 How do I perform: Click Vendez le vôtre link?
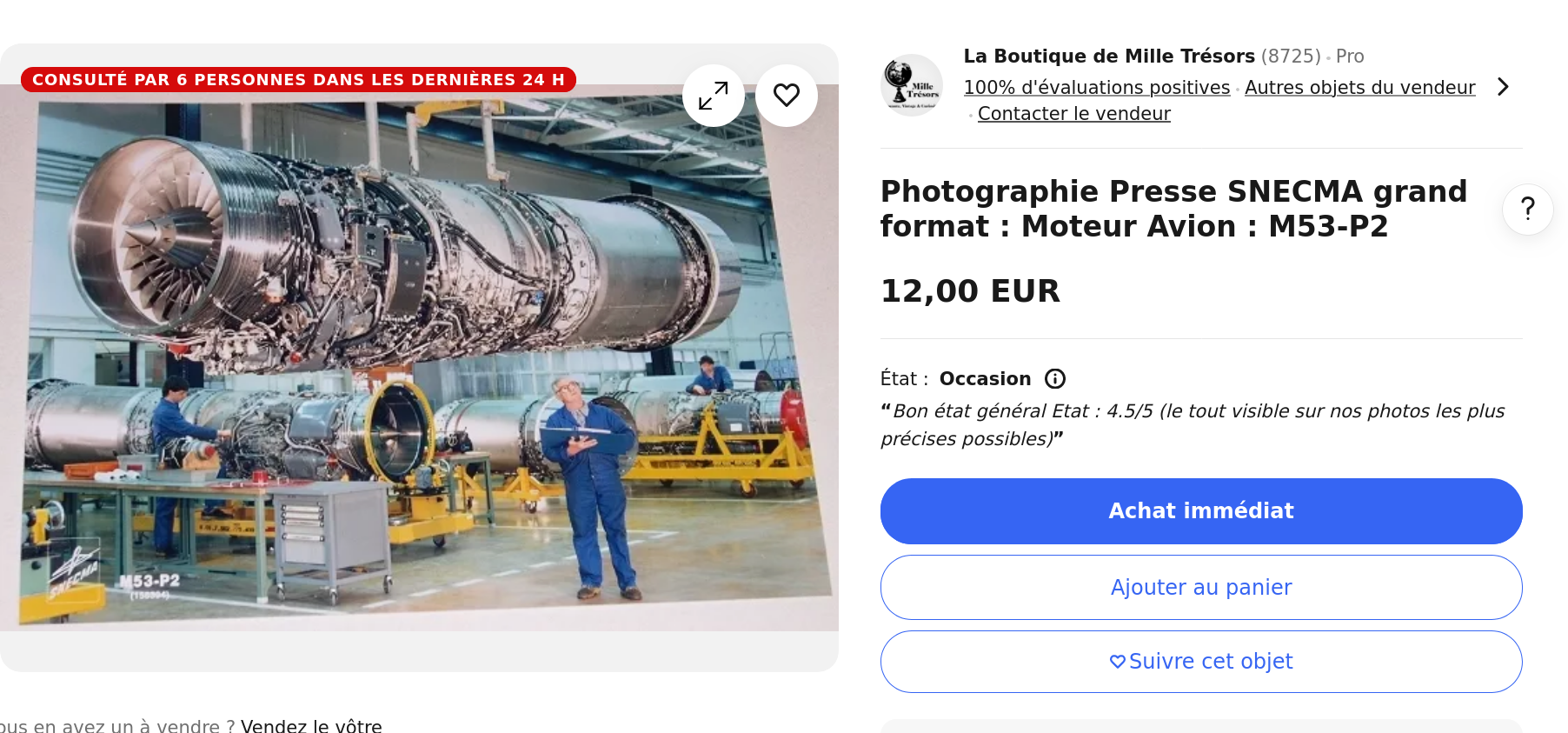click(x=311, y=726)
